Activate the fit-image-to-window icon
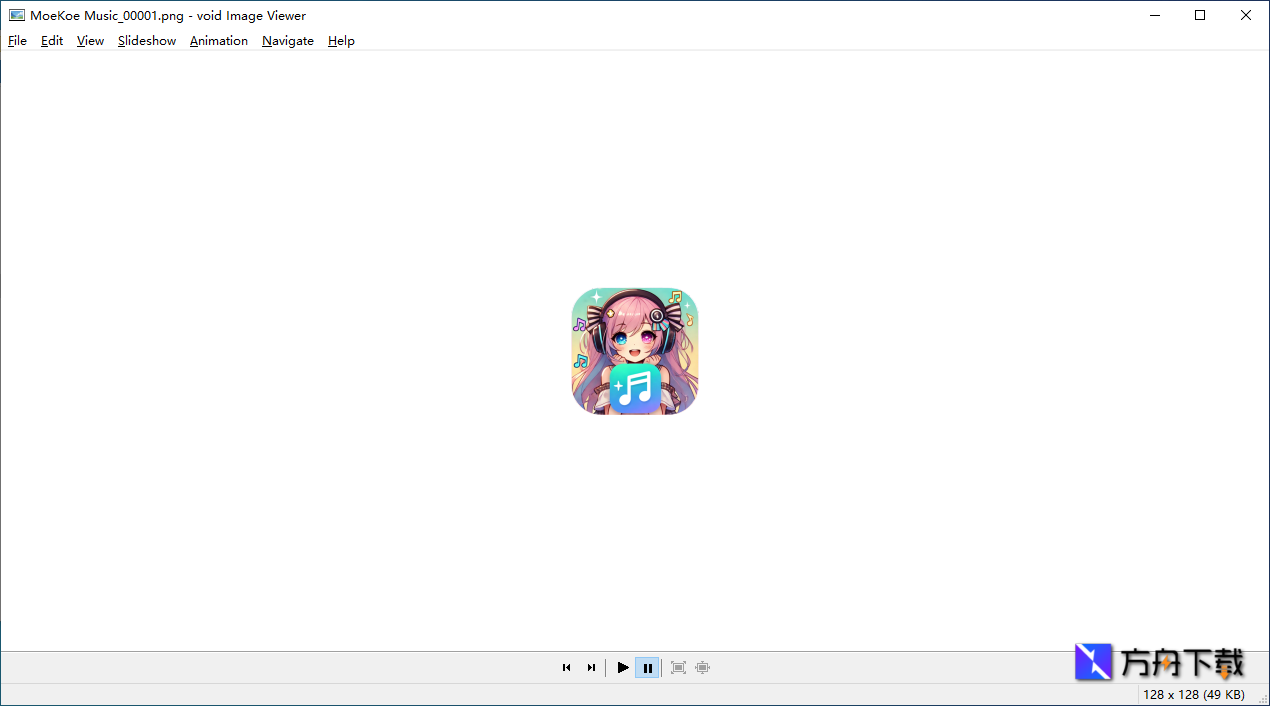 pos(678,667)
